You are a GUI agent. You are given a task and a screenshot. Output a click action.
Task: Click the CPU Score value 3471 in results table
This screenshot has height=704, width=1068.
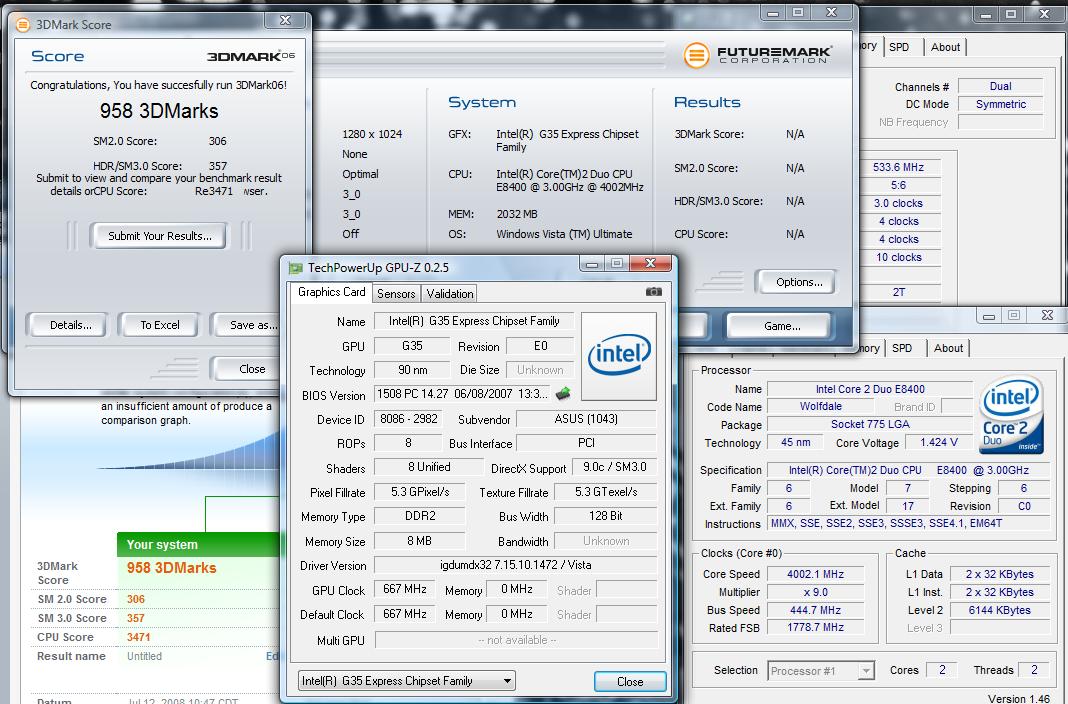click(138, 637)
